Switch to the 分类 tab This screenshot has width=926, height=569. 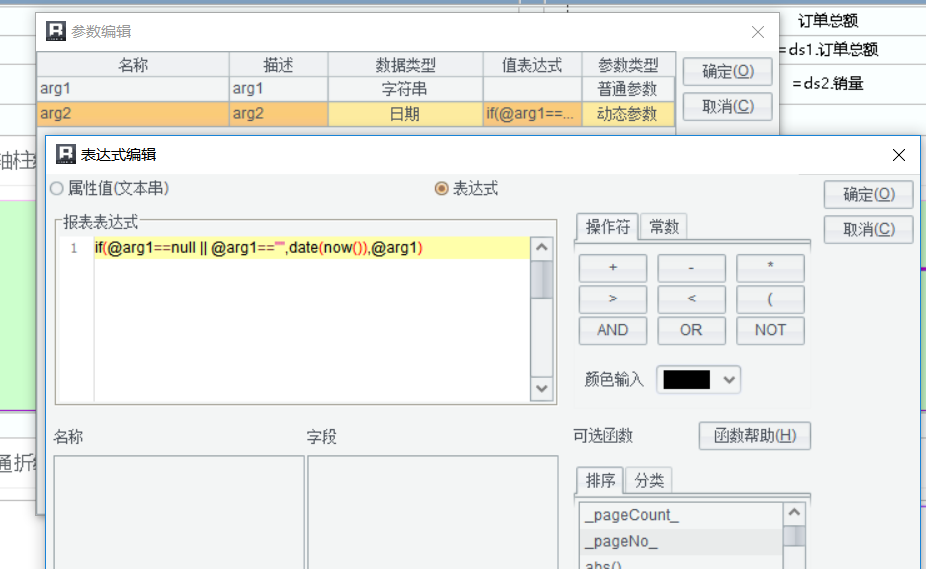pyautogui.click(x=648, y=480)
